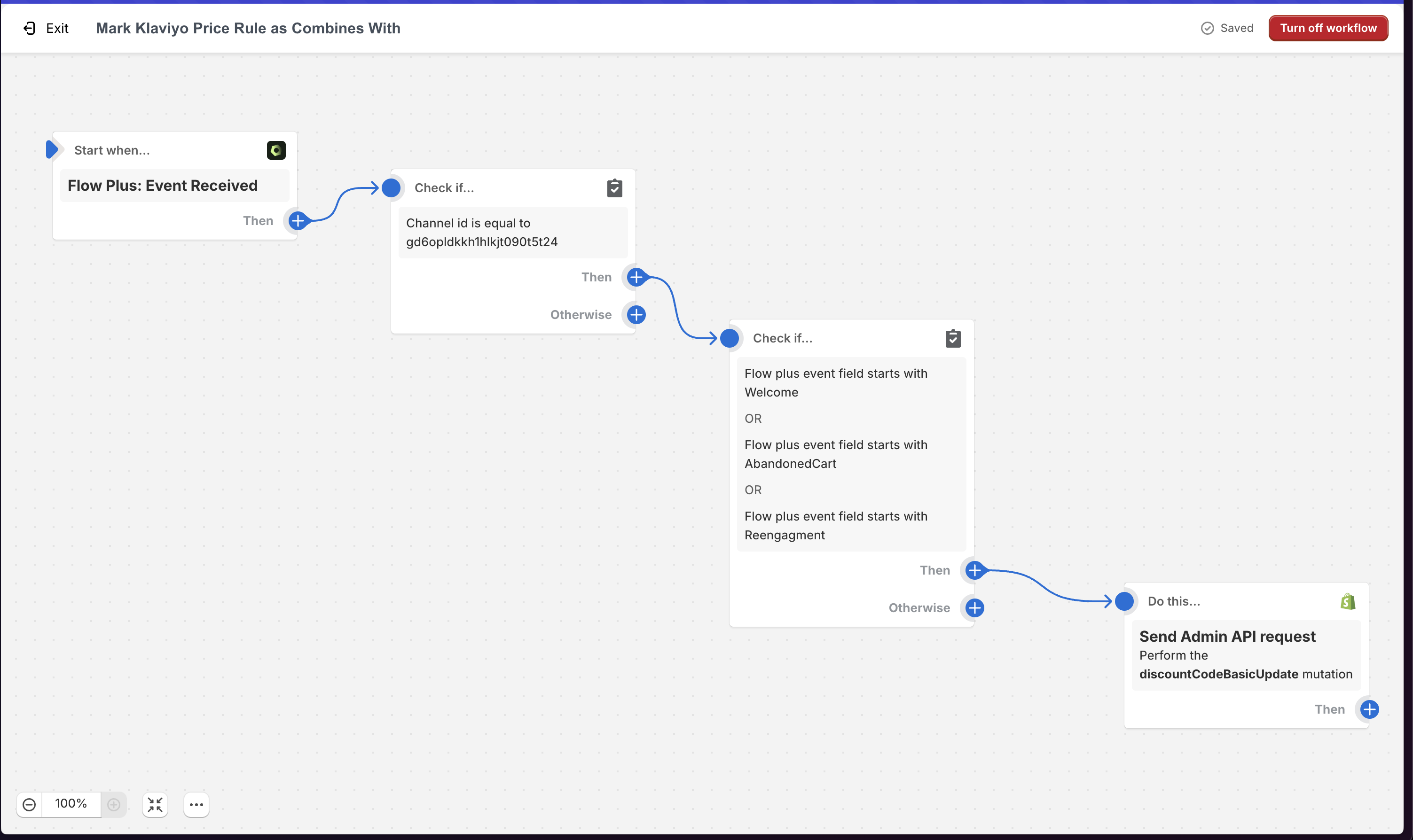Image resolution: width=1413 pixels, height=840 pixels.
Task: Open the three-dots more options menu
Action: [x=196, y=804]
